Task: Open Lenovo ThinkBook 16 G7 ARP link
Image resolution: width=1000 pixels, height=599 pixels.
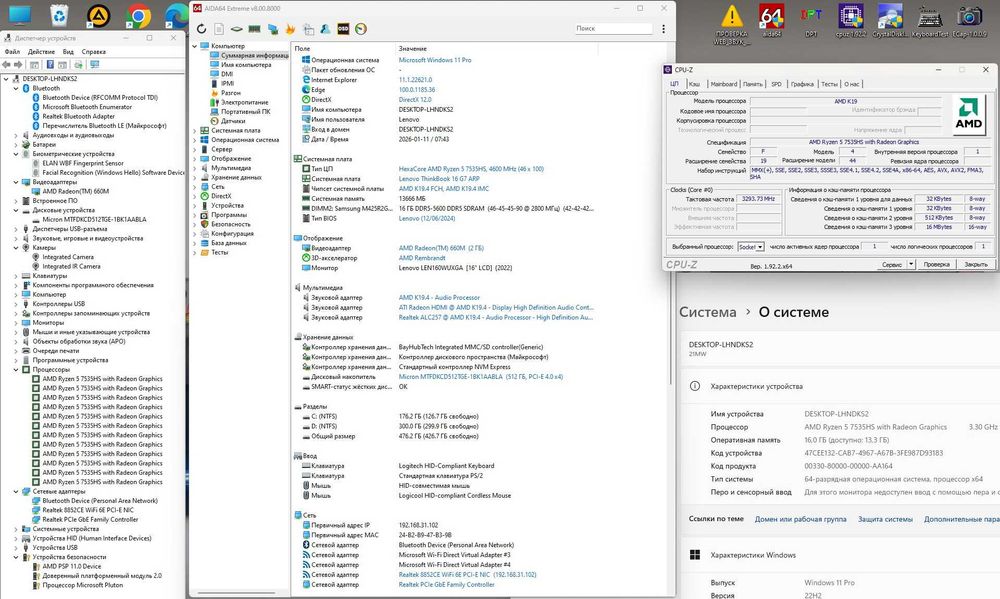Action: (x=439, y=179)
